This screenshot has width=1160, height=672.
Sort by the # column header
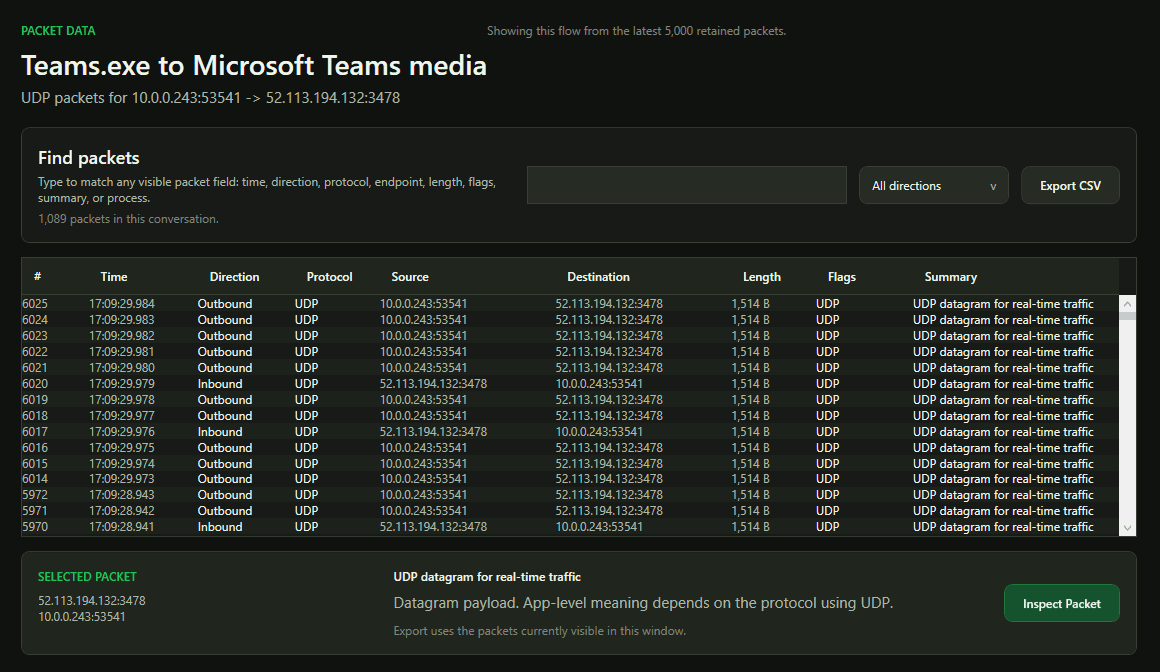pyautogui.click(x=37, y=276)
